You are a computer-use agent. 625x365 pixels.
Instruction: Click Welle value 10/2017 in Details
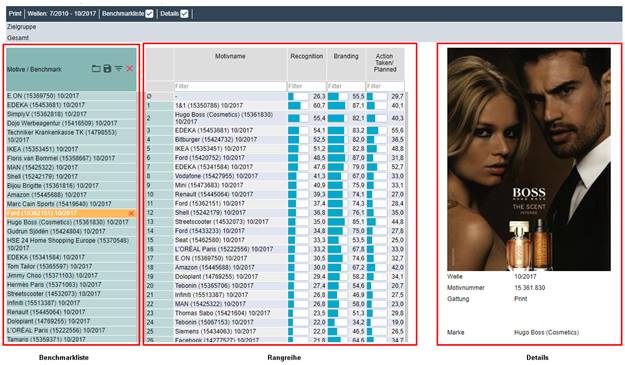point(525,277)
